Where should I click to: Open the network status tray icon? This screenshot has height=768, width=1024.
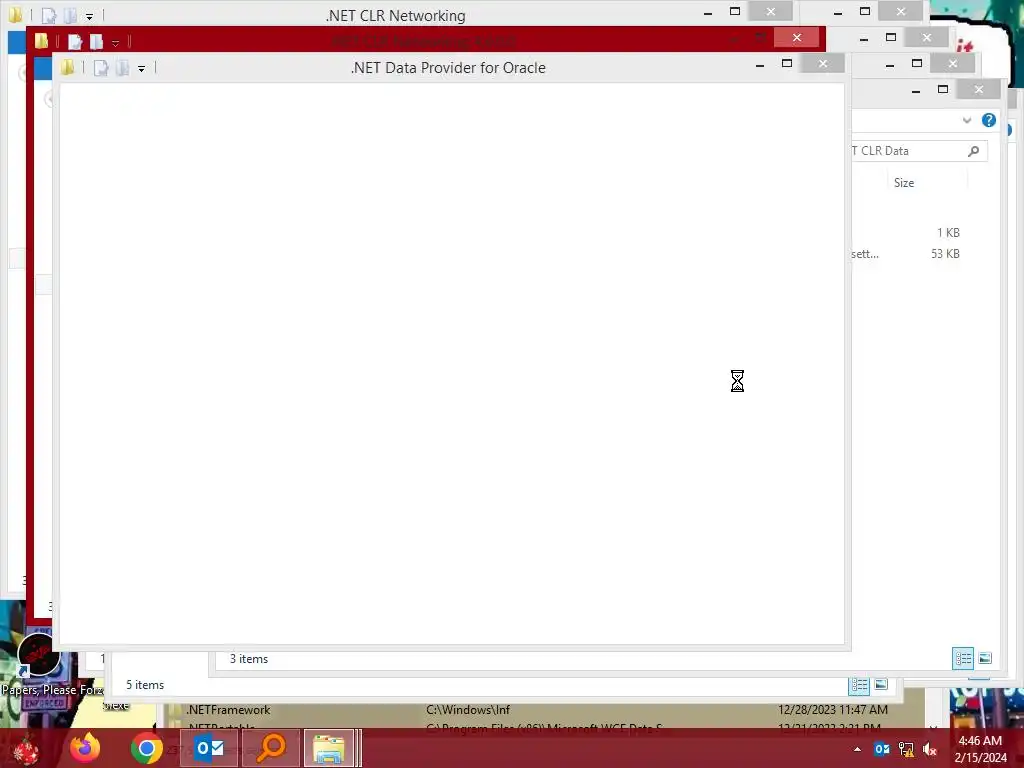pyautogui.click(x=906, y=749)
